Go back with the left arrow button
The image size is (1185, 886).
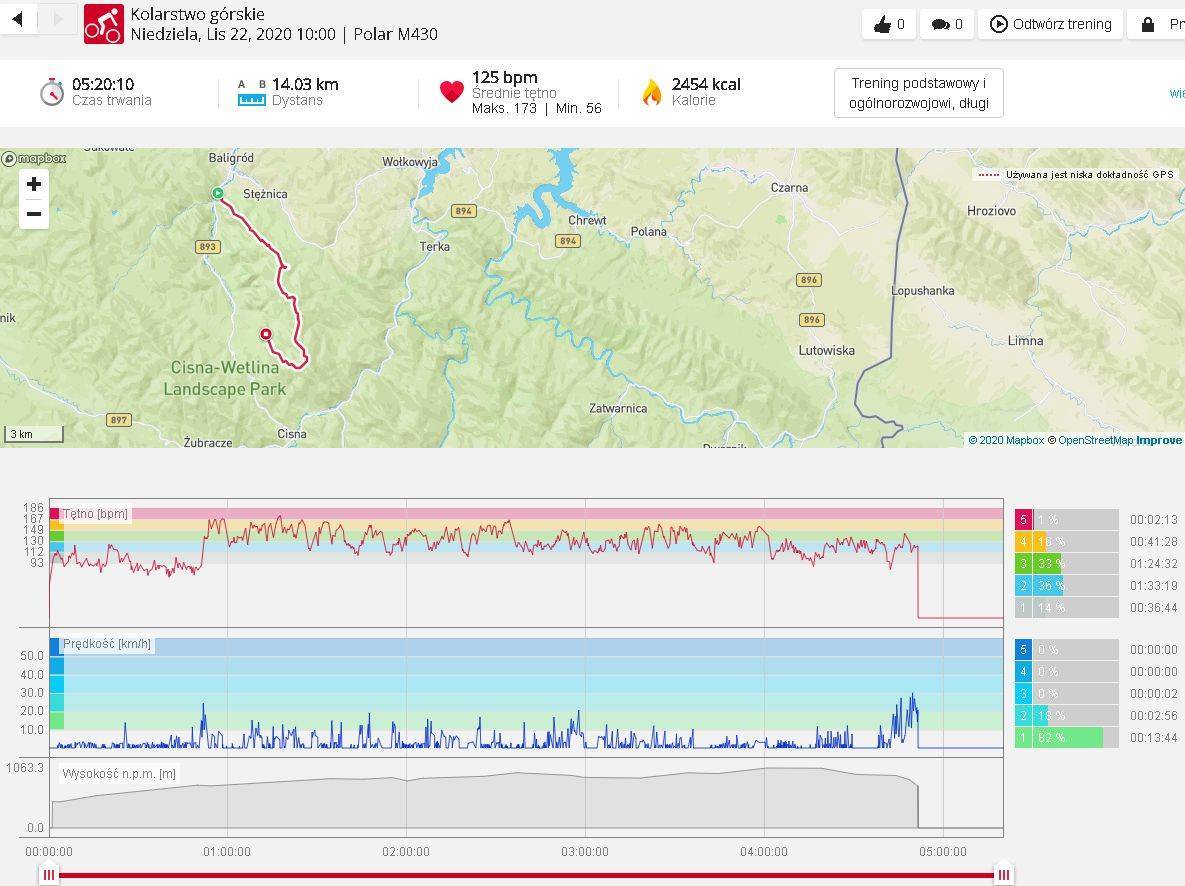(18, 19)
